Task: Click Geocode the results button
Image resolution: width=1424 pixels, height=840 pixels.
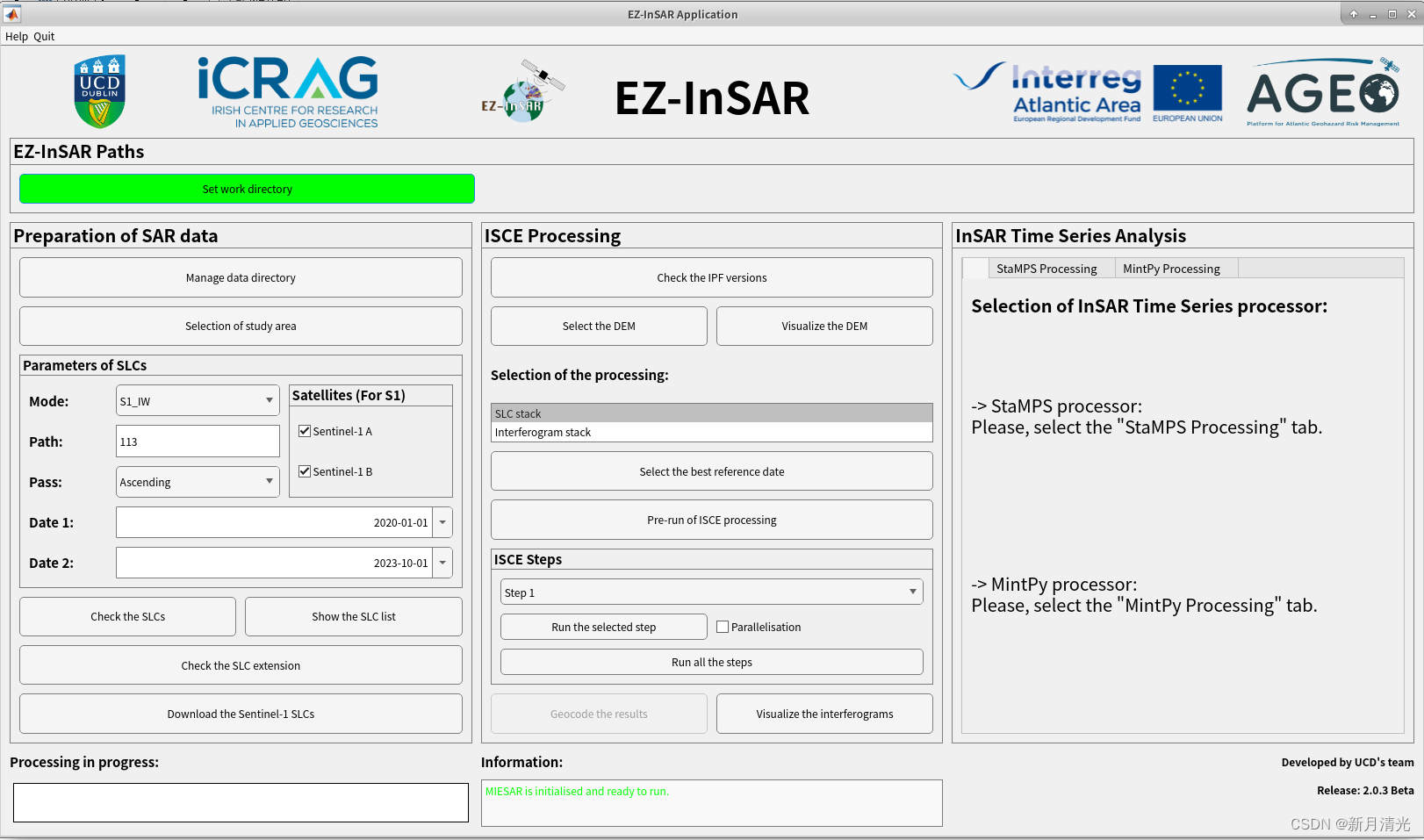Action: click(x=599, y=714)
